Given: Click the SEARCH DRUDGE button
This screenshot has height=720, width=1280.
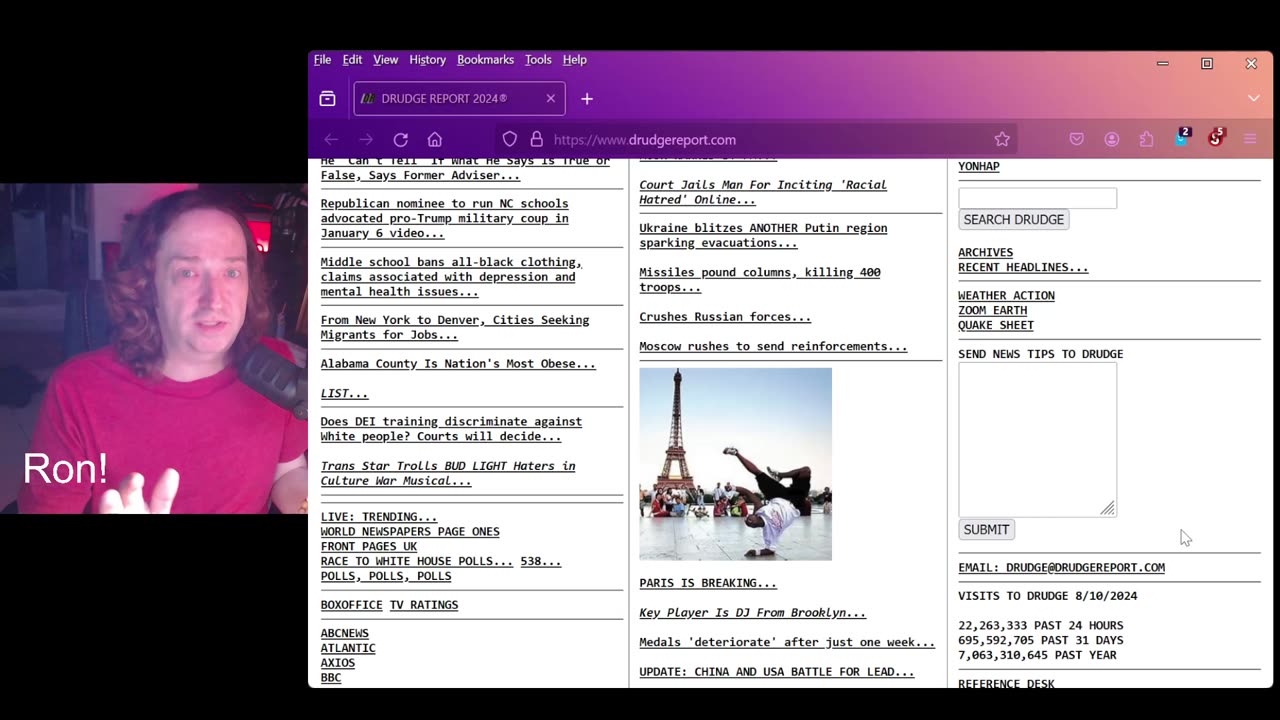Looking at the screenshot, I should click(x=1013, y=220).
